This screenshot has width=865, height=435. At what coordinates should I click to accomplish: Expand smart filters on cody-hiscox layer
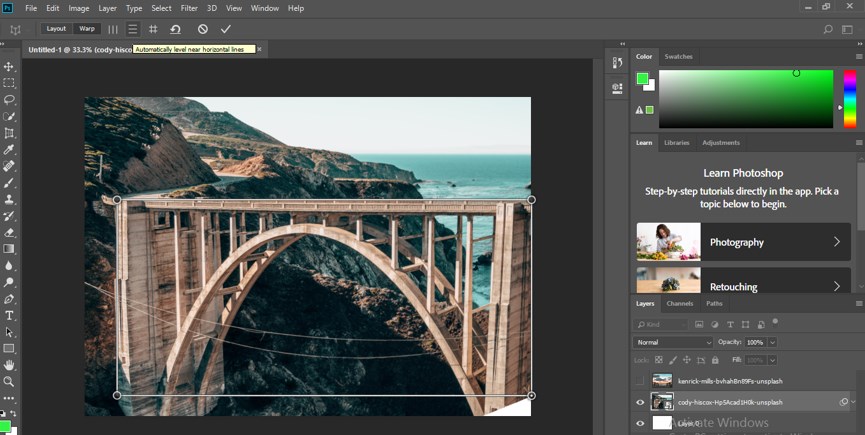click(855, 402)
